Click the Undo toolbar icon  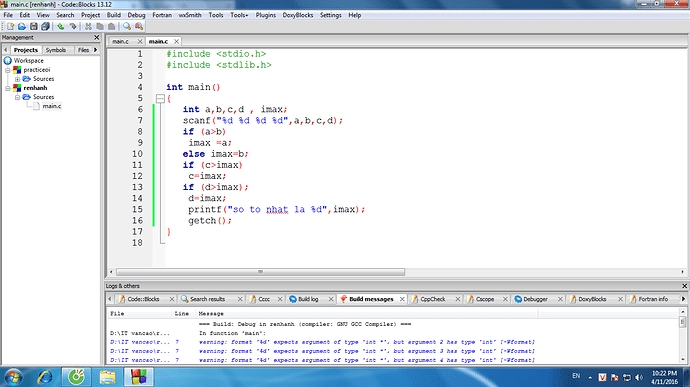pos(61,26)
